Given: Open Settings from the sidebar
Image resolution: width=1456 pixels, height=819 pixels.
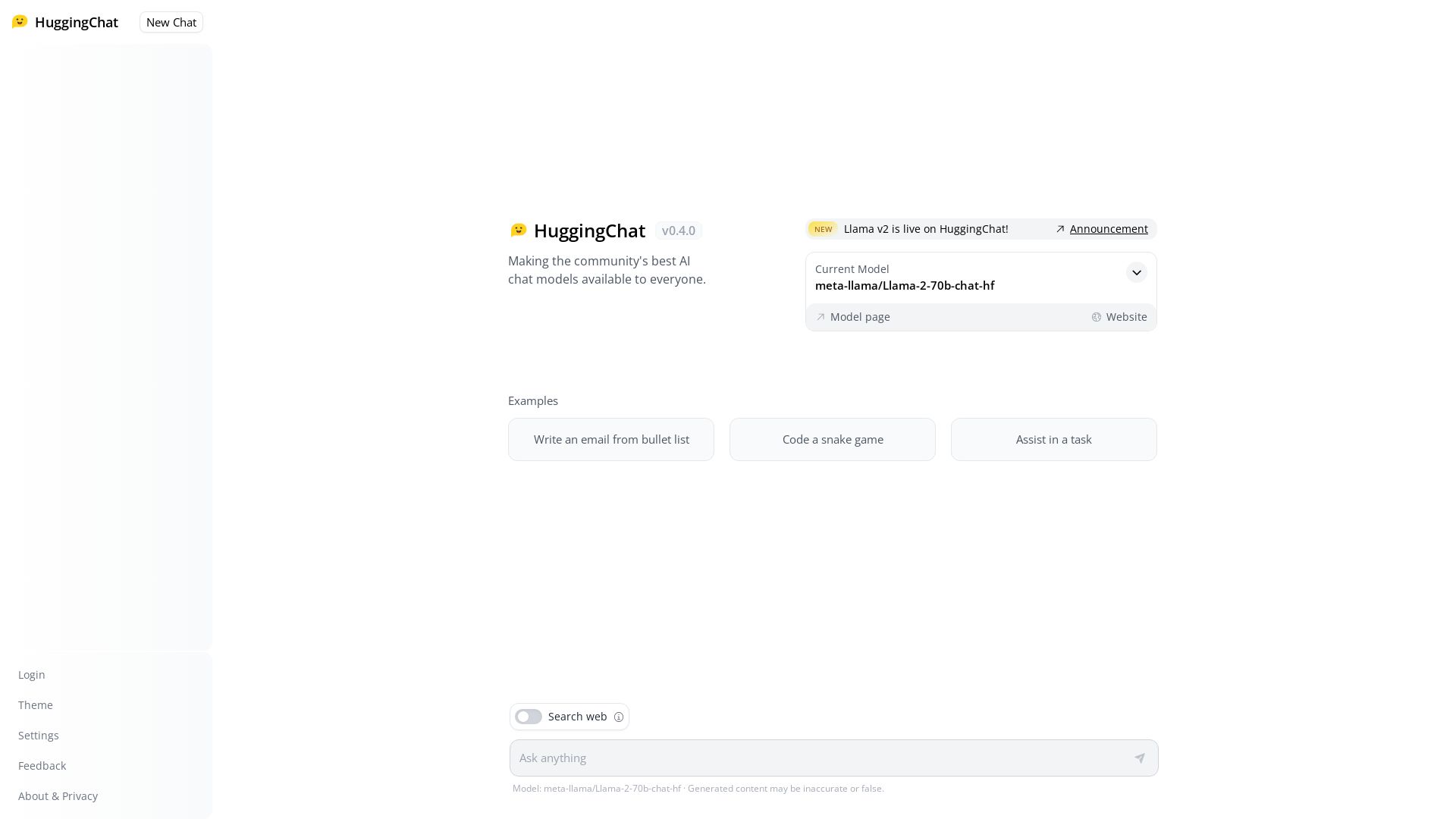Looking at the screenshot, I should click(38, 735).
